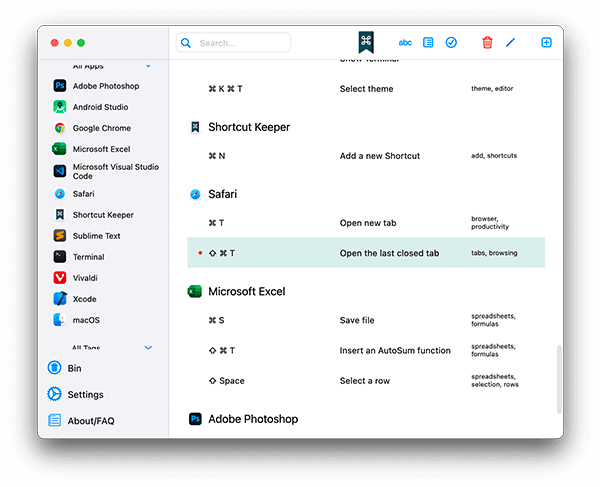
Task: Select the 'Insert an AutoSum function' row
Action: tap(366, 350)
